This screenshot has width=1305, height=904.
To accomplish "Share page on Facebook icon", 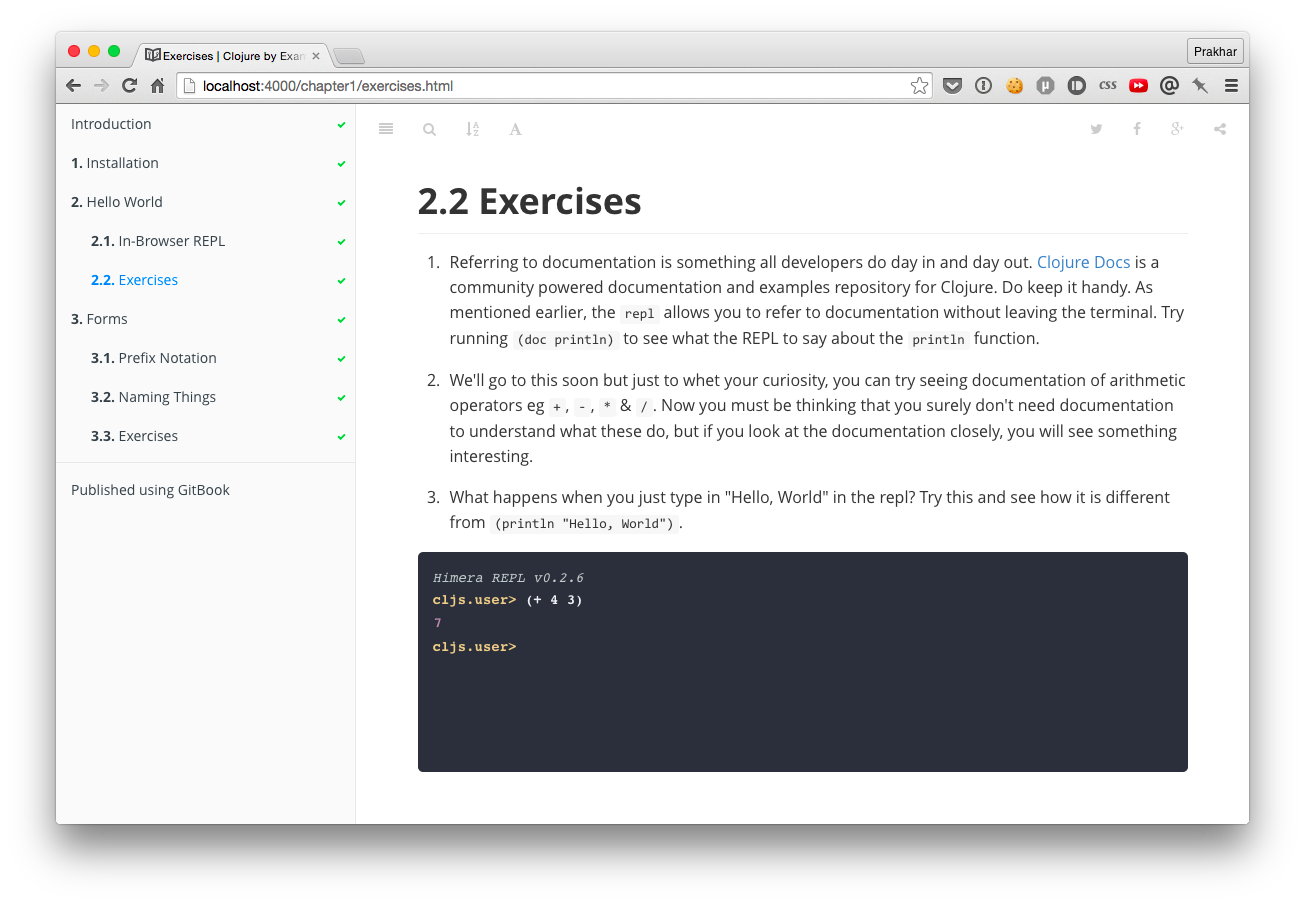I will [x=1137, y=129].
